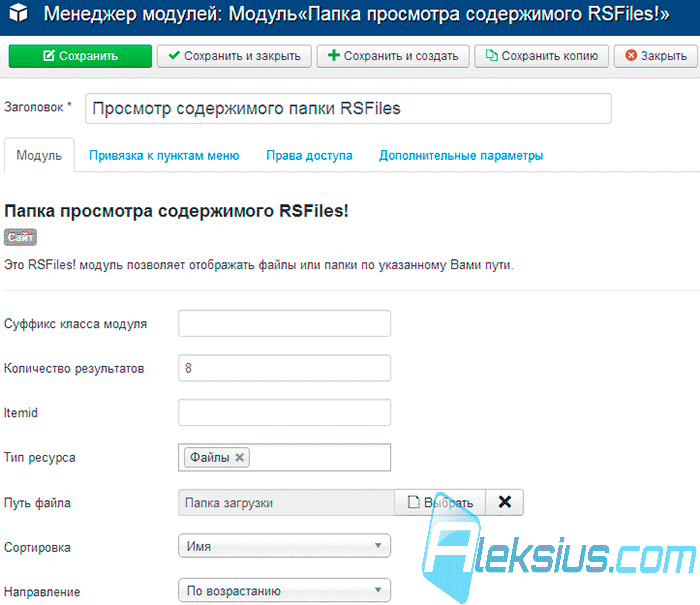Click the Папка загрузки path field
The height and width of the screenshot is (605, 700).
(x=286, y=503)
